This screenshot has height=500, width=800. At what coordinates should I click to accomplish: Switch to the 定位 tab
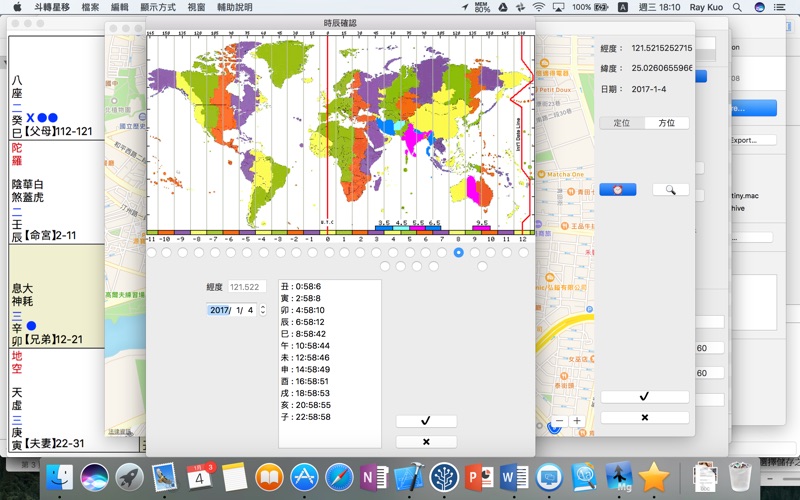[622, 122]
